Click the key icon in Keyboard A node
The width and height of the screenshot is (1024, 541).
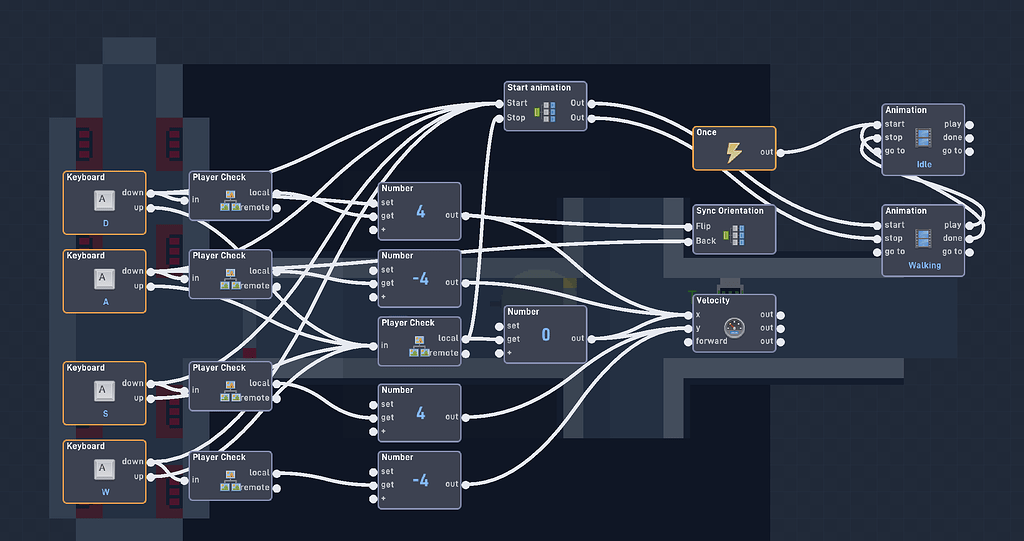104,278
